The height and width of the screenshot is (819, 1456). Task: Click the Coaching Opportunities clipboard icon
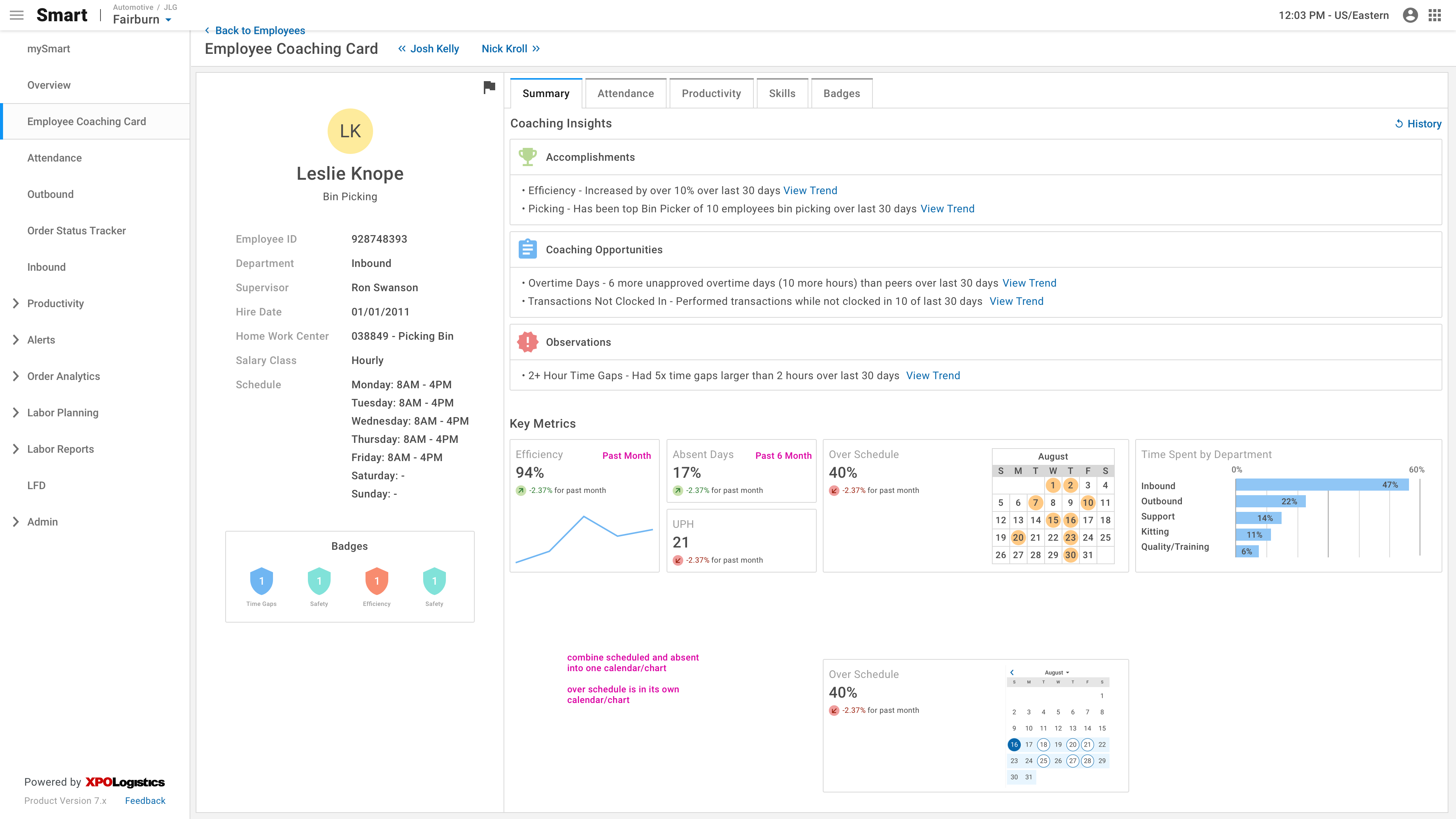pos(527,249)
